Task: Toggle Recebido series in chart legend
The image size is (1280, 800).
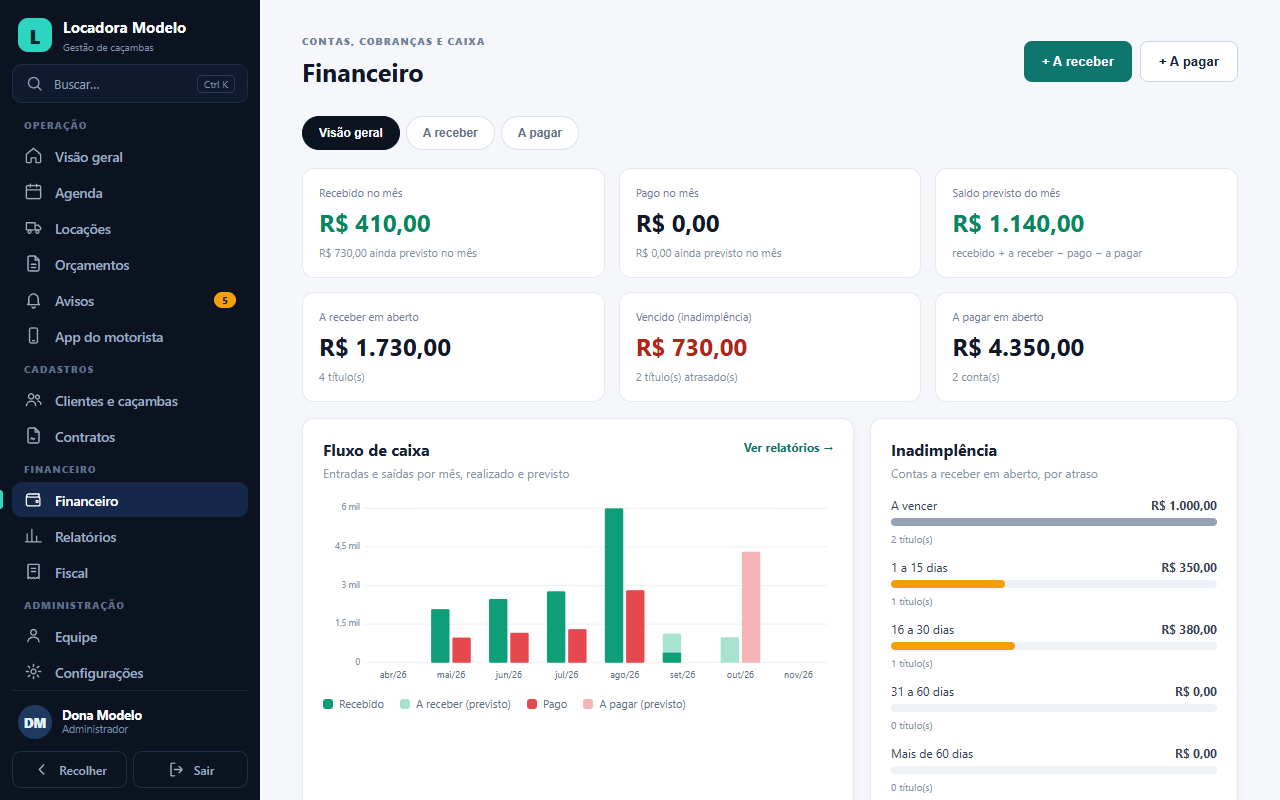Action: [353, 704]
